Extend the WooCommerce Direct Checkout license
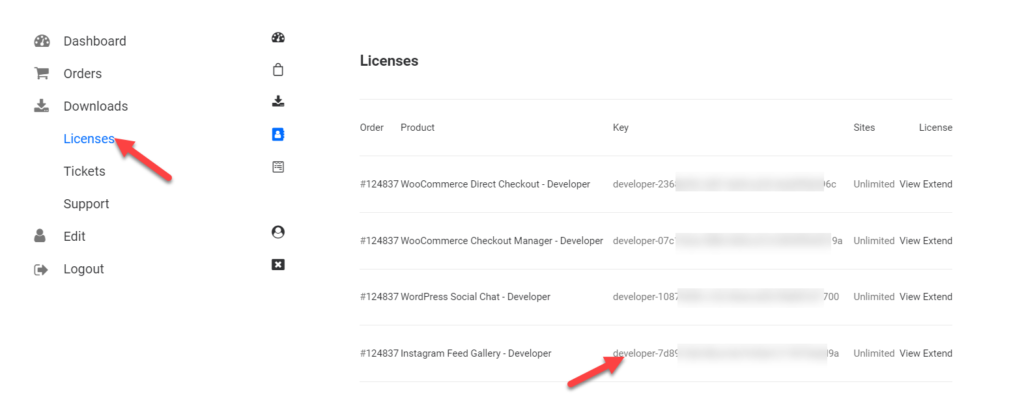1024x399 pixels. (x=938, y=184)
